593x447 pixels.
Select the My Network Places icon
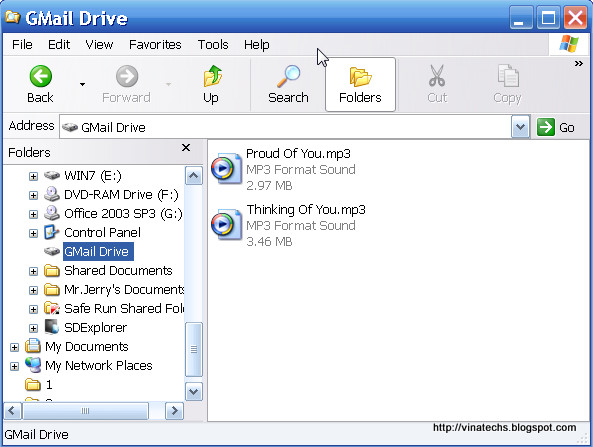point(33,365)
